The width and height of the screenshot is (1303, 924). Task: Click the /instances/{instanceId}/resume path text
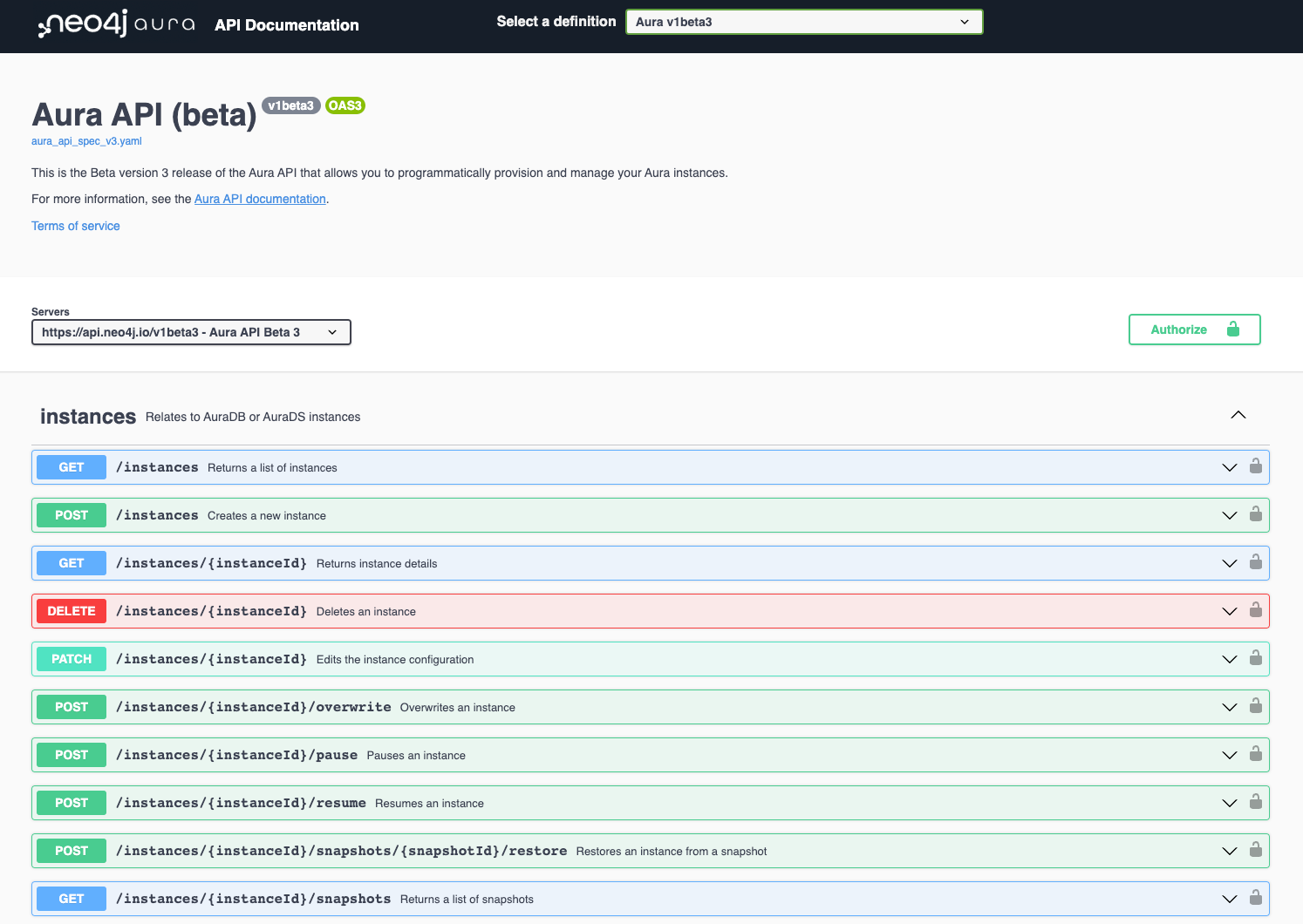pyautogui.click(x=242, y=803)
